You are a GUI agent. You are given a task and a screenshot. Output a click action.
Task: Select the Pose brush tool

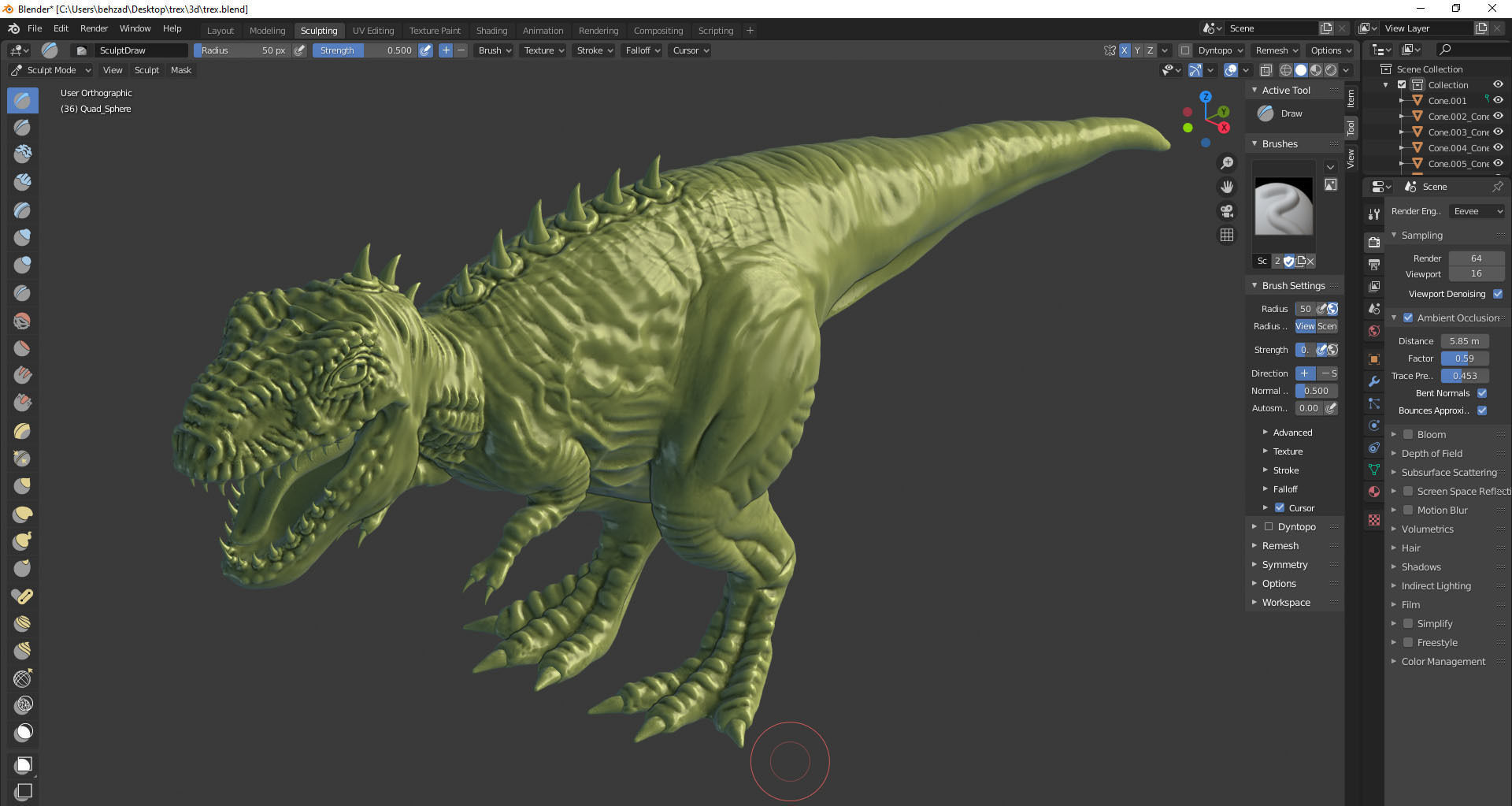click(23, 596)
